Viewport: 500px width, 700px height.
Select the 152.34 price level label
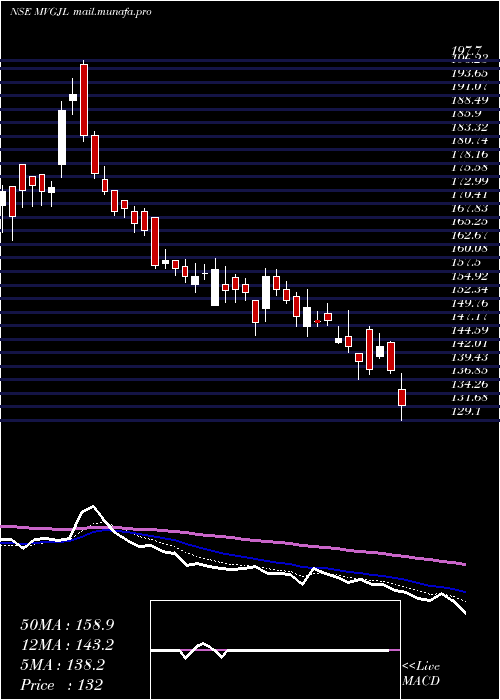469,290
